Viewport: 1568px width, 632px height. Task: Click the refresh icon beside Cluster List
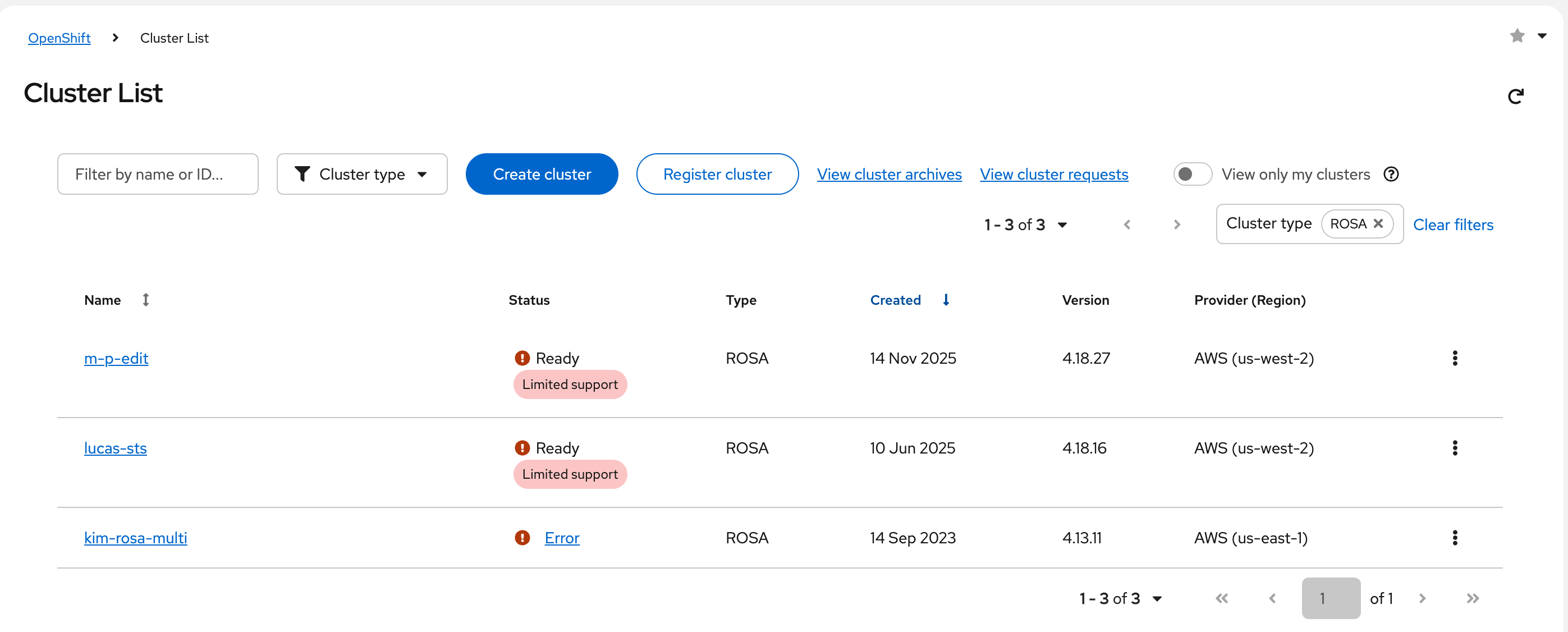tap(1515, 96)
